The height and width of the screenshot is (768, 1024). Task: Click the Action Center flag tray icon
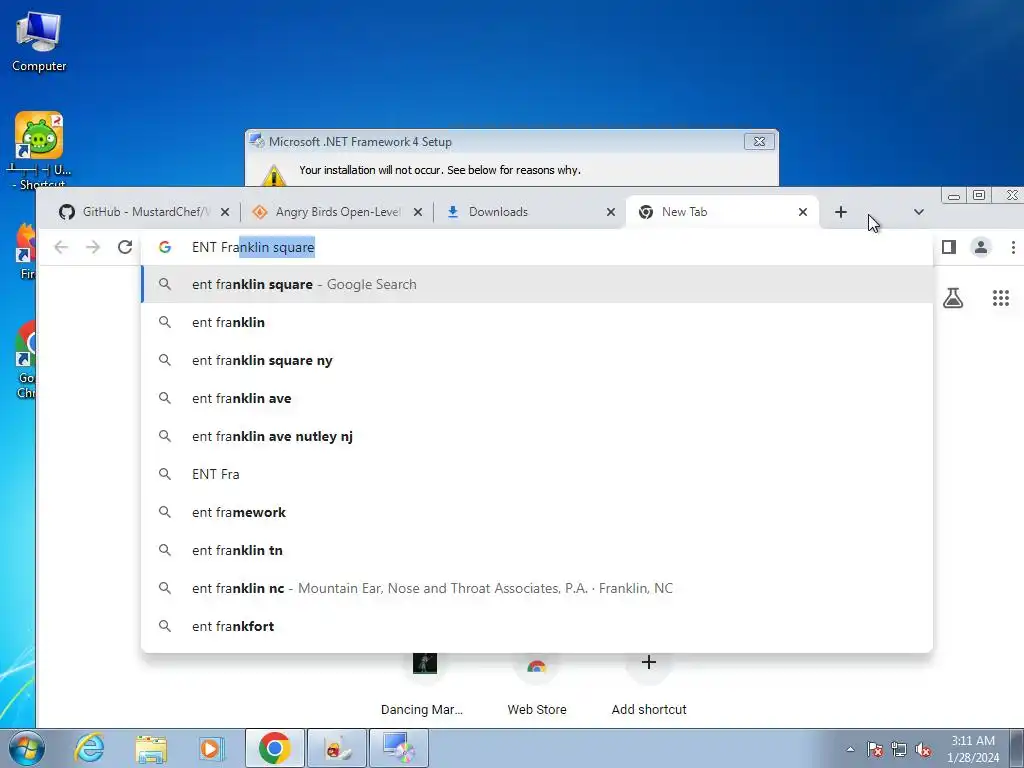875,749
